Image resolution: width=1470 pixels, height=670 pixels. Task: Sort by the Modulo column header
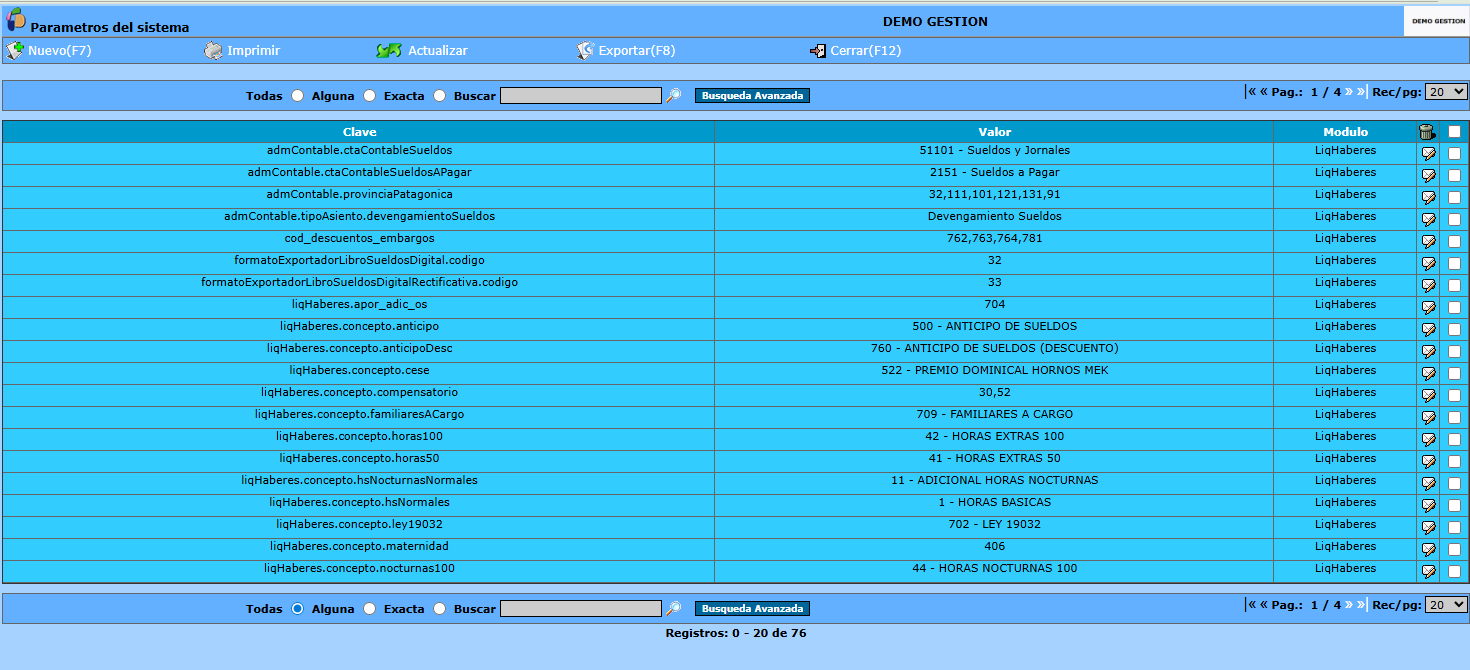(x=1345, y=132)
